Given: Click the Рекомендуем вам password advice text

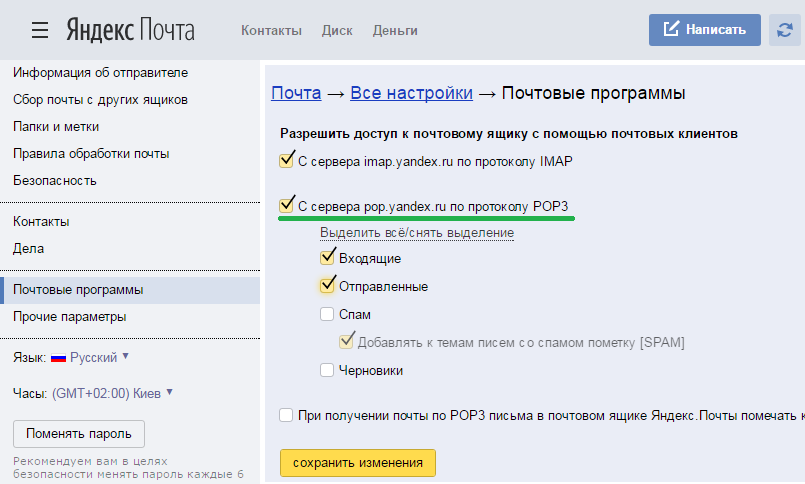Looking at the screenshot, I should (128, 467).
